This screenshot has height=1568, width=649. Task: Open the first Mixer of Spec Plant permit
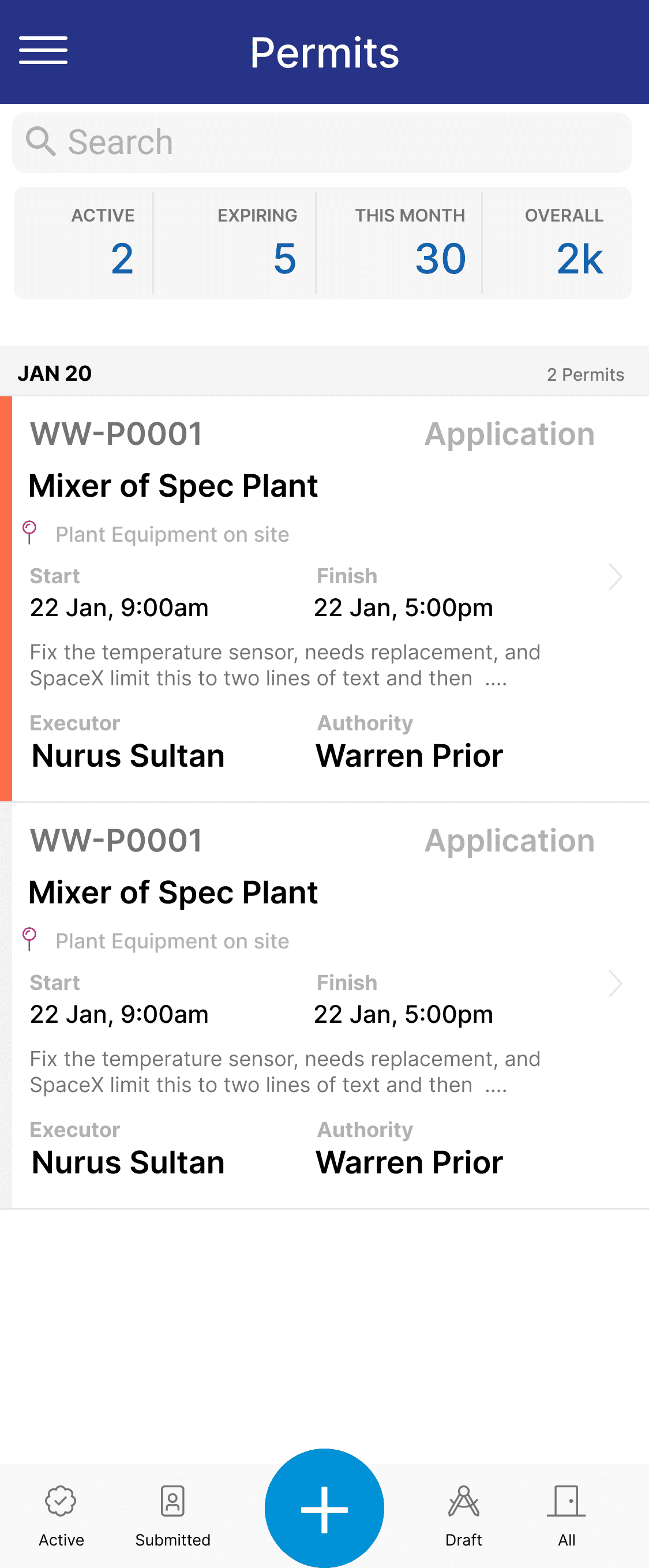click(173, 486)
